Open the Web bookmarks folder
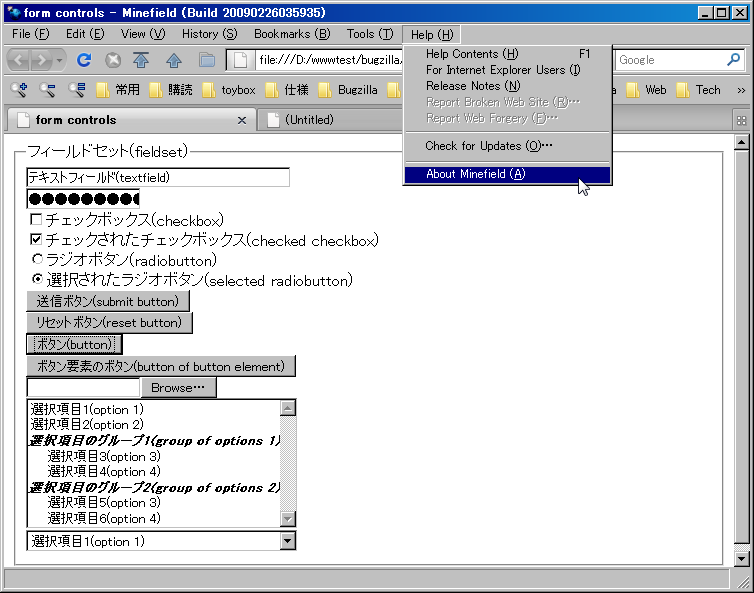 (x=646, y=90)
